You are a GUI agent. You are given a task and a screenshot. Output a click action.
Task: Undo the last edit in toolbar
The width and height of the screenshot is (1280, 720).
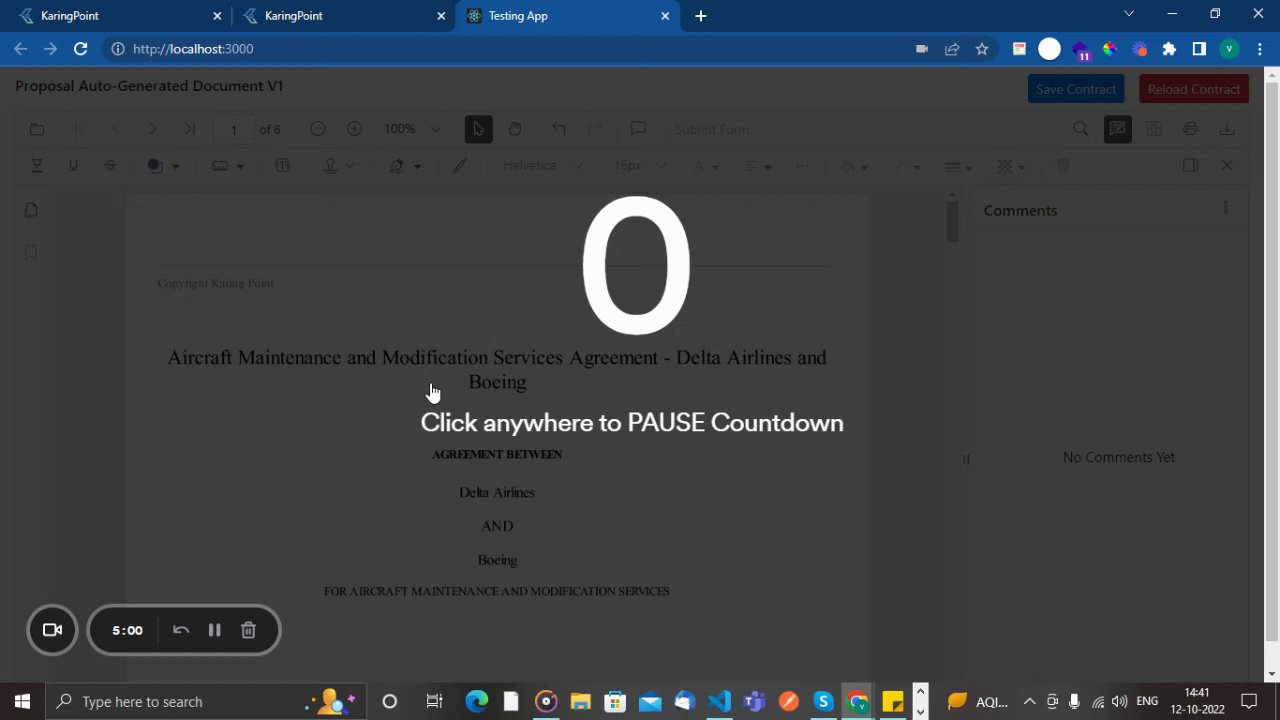[x=559, y=129]
